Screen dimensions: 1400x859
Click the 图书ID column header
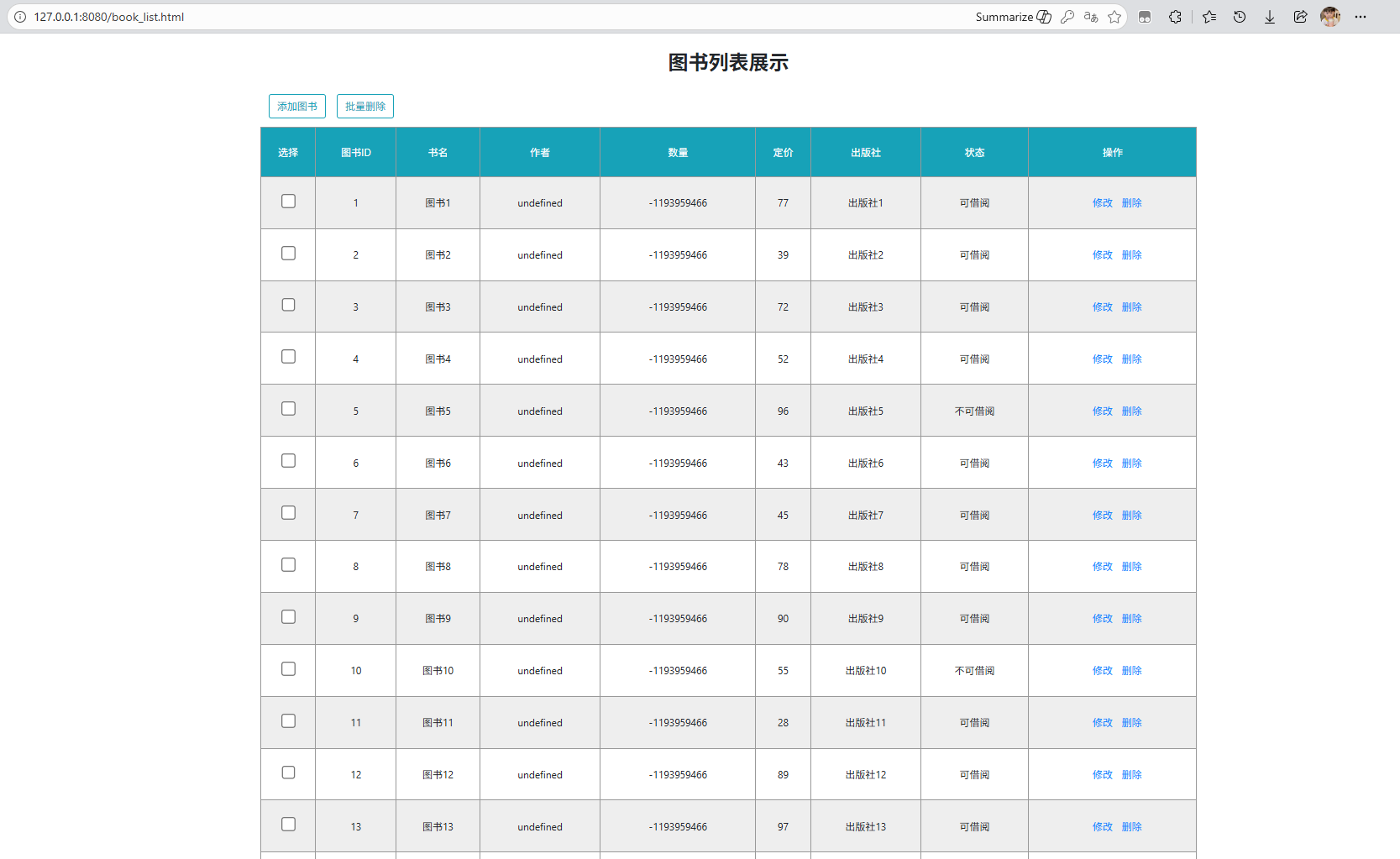click(356, 153)
